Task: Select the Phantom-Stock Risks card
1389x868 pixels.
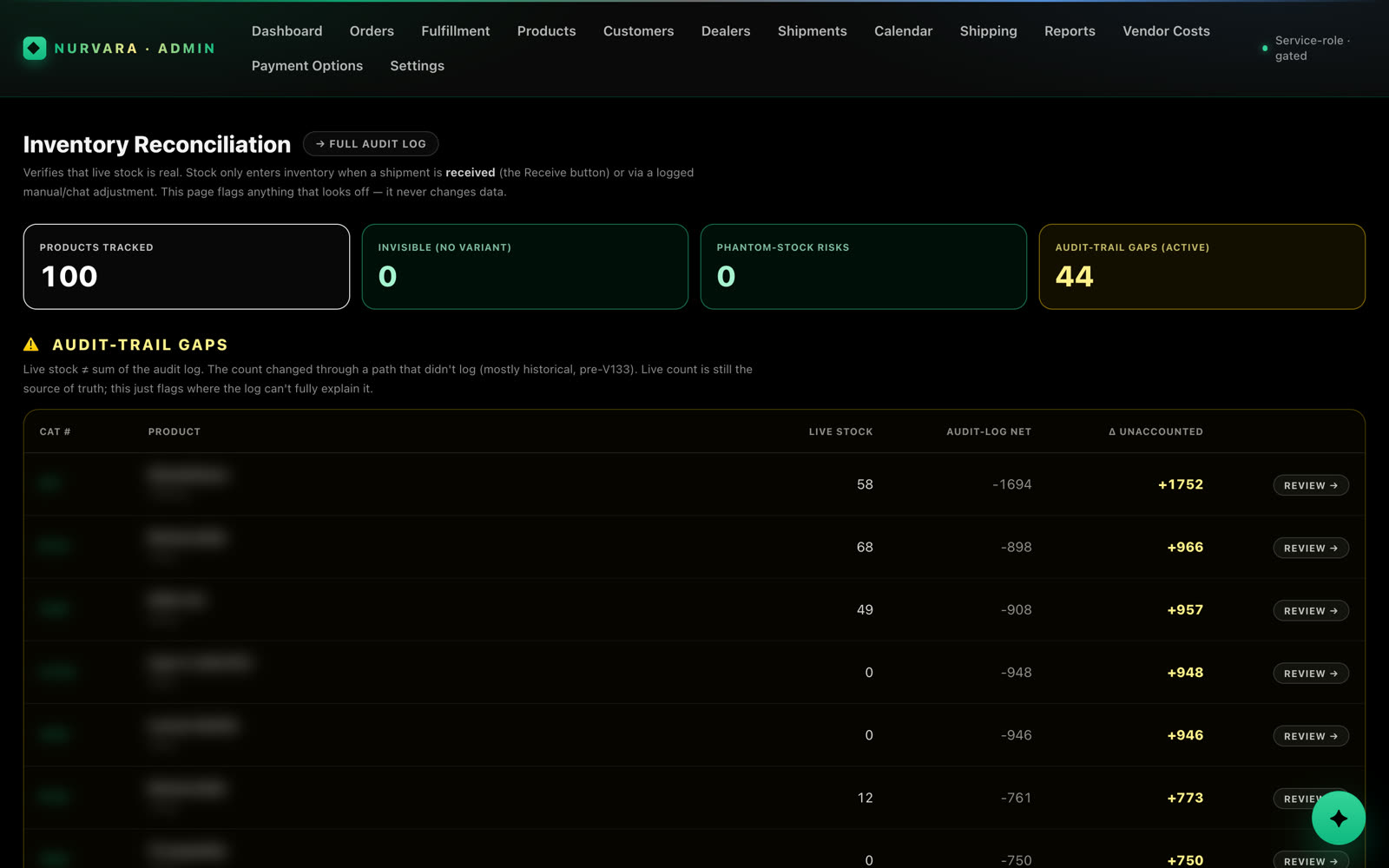Action: tap(863, 266)
